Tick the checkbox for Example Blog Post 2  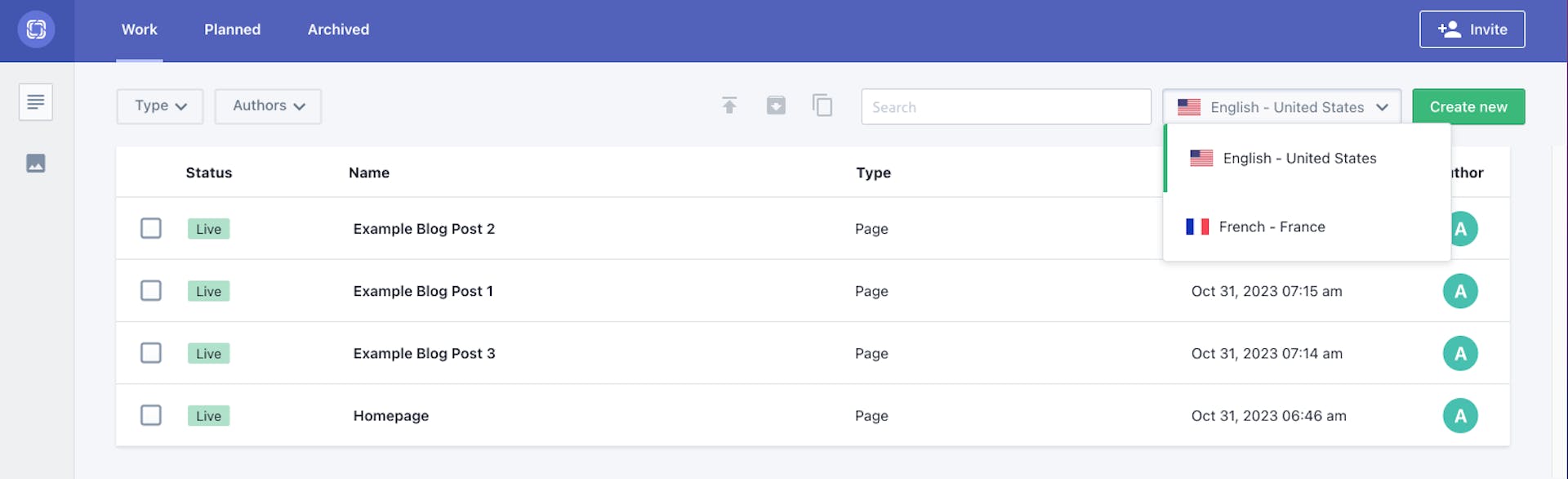click(151, 229)
